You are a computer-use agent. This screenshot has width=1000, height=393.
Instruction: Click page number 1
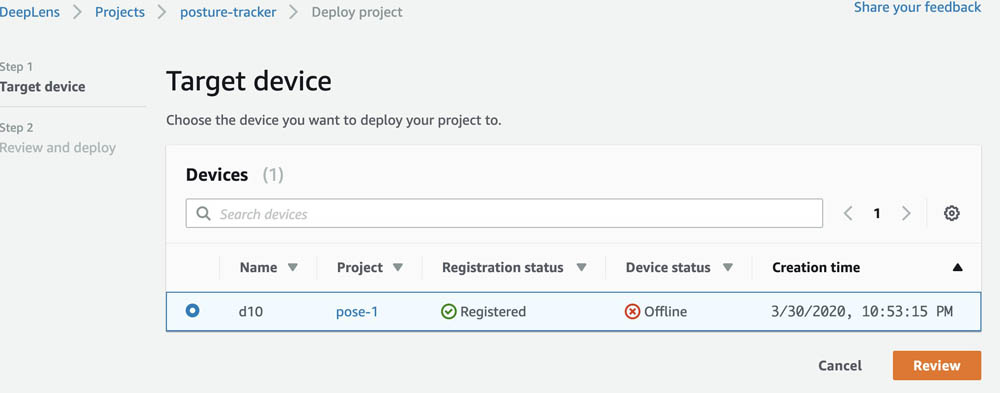click(877, 214)
